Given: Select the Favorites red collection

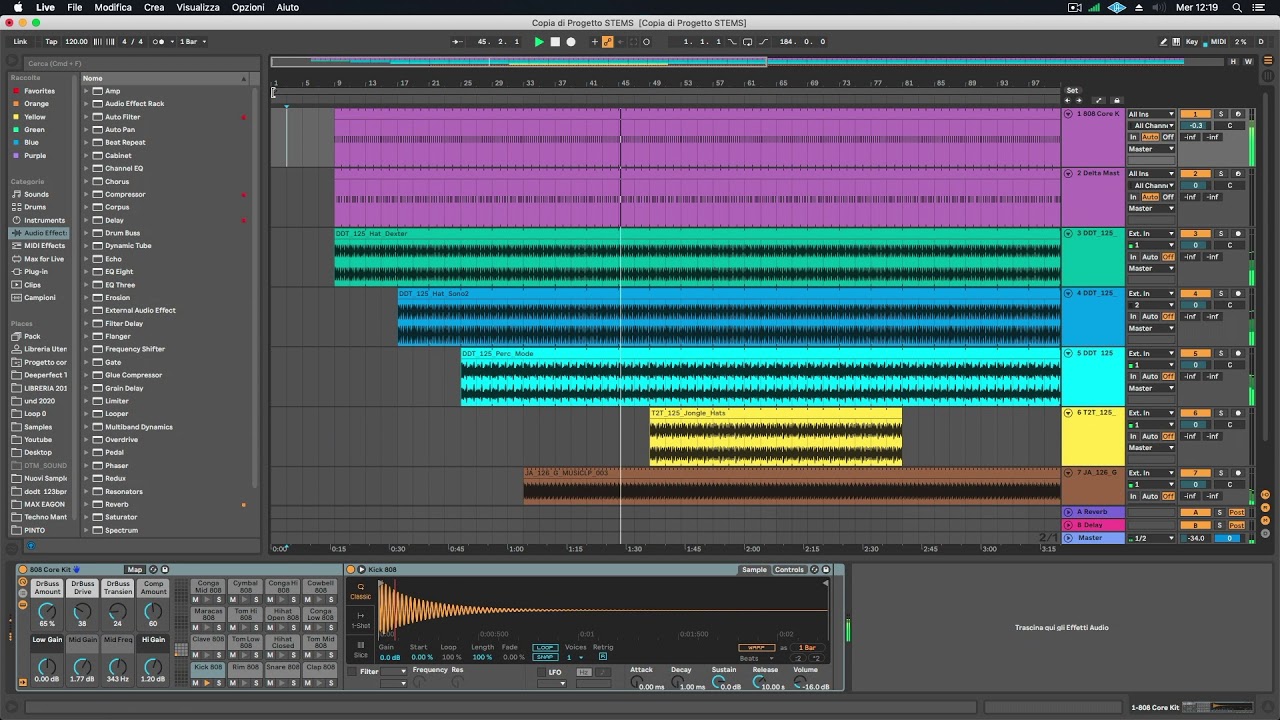Looking at the screenshot, I should [39, 91].
